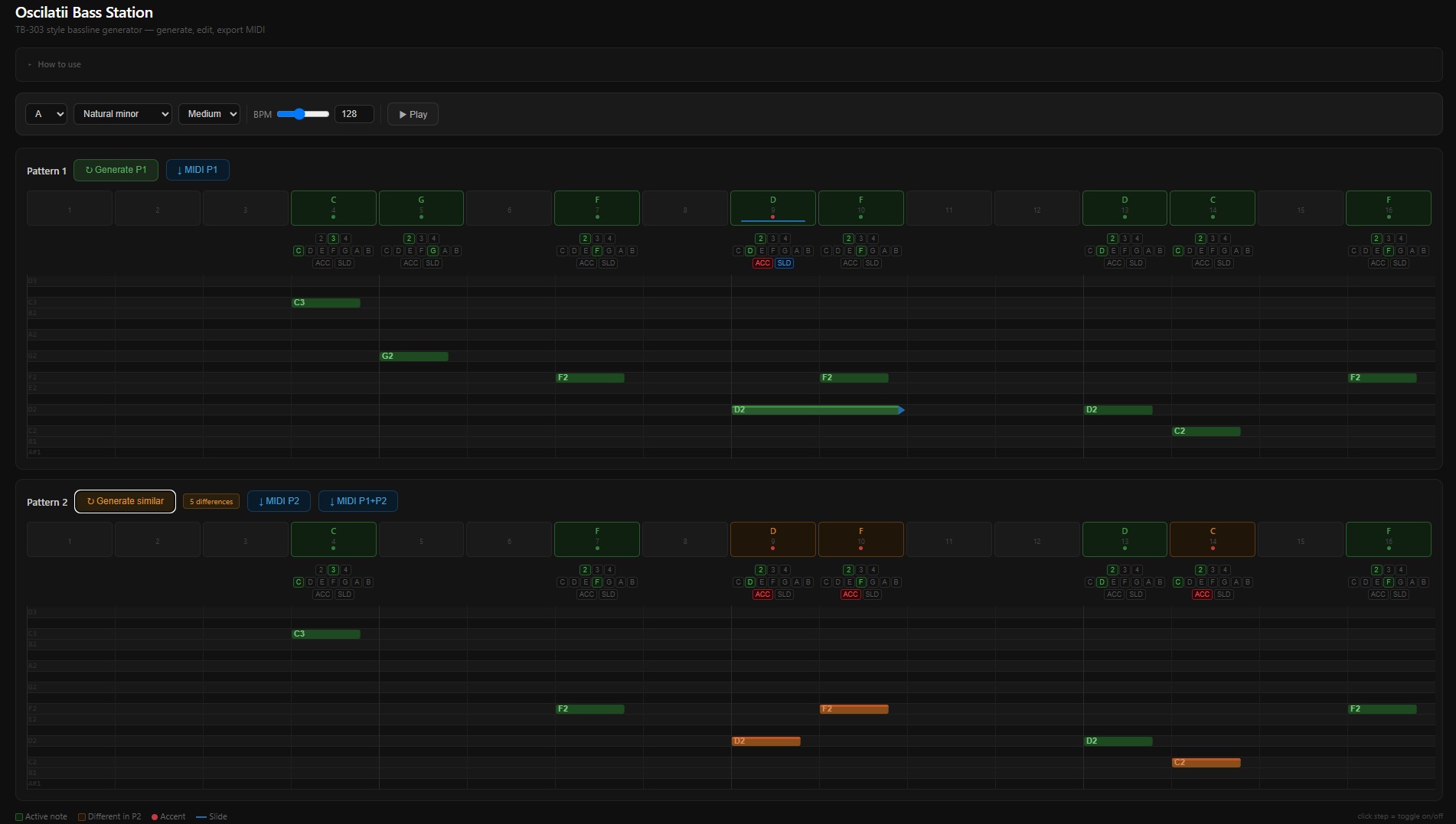The image size is (1456, 824).
Task: Set Pattern 2 step 4 note to E
Action: [x=322, y=582]
